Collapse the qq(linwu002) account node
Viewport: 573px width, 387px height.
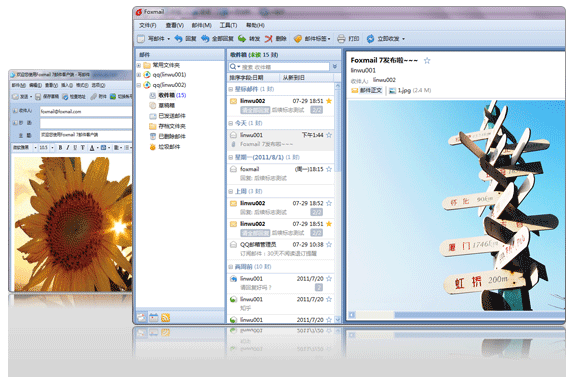click(139, 85)
